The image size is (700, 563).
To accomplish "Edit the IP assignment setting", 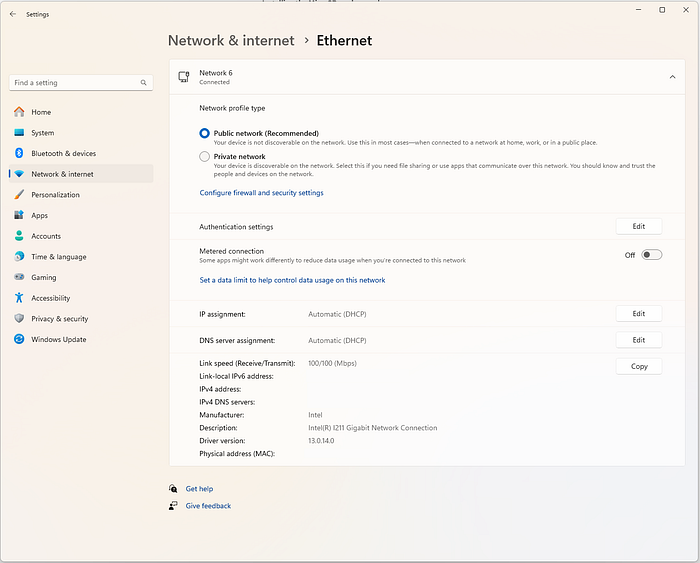I will (x=639, y=314).
